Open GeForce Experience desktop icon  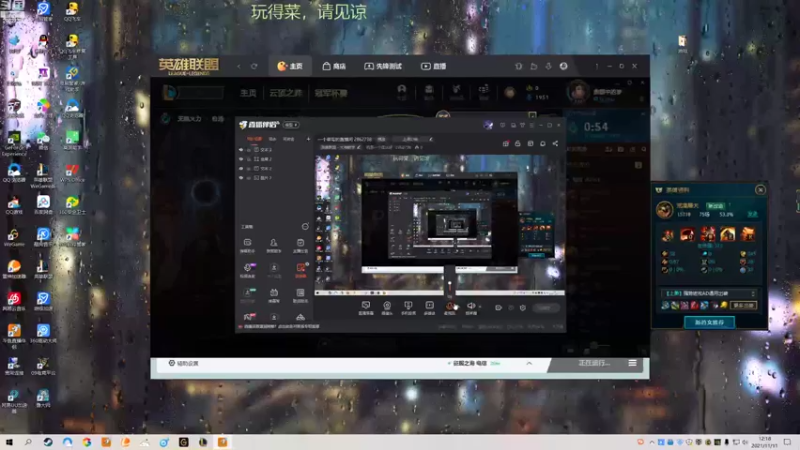[x=14, y=143]
